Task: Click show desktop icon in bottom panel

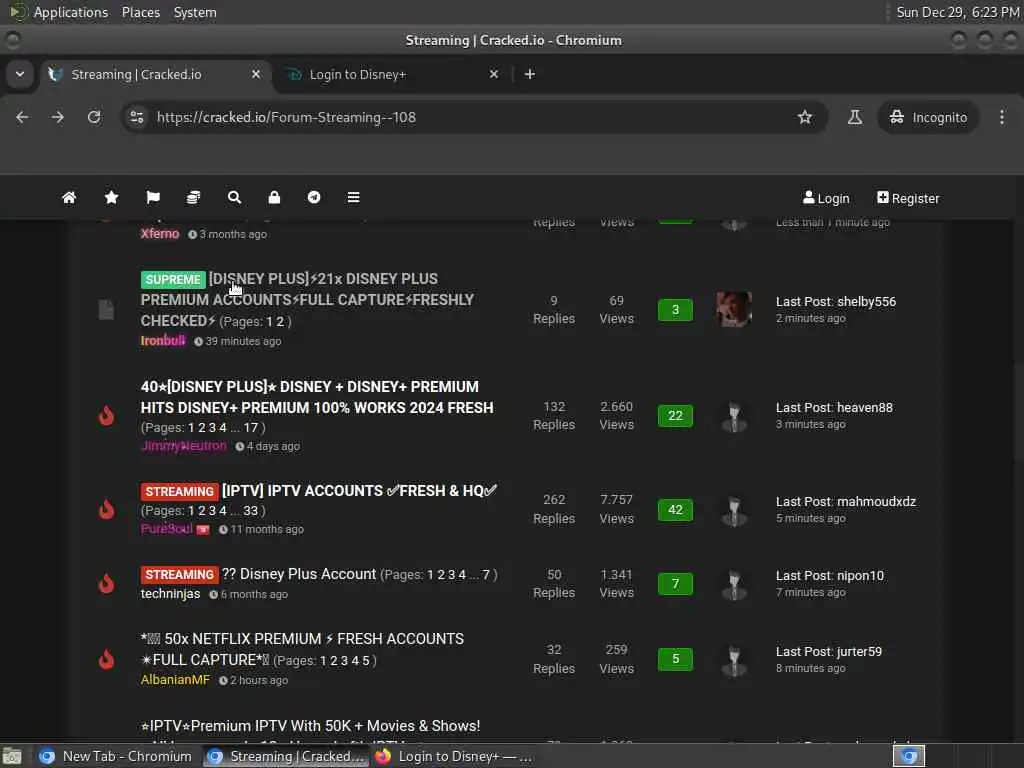Action: click(x=12, y=756)
